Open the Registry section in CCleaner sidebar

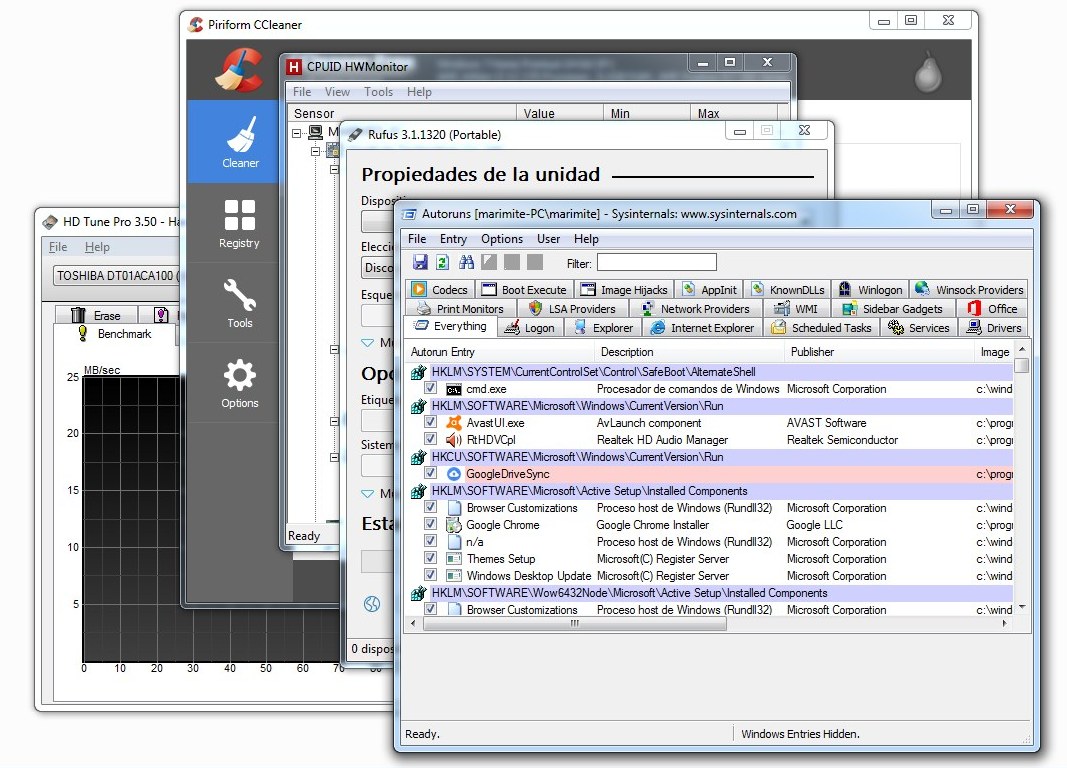[240, 223]
